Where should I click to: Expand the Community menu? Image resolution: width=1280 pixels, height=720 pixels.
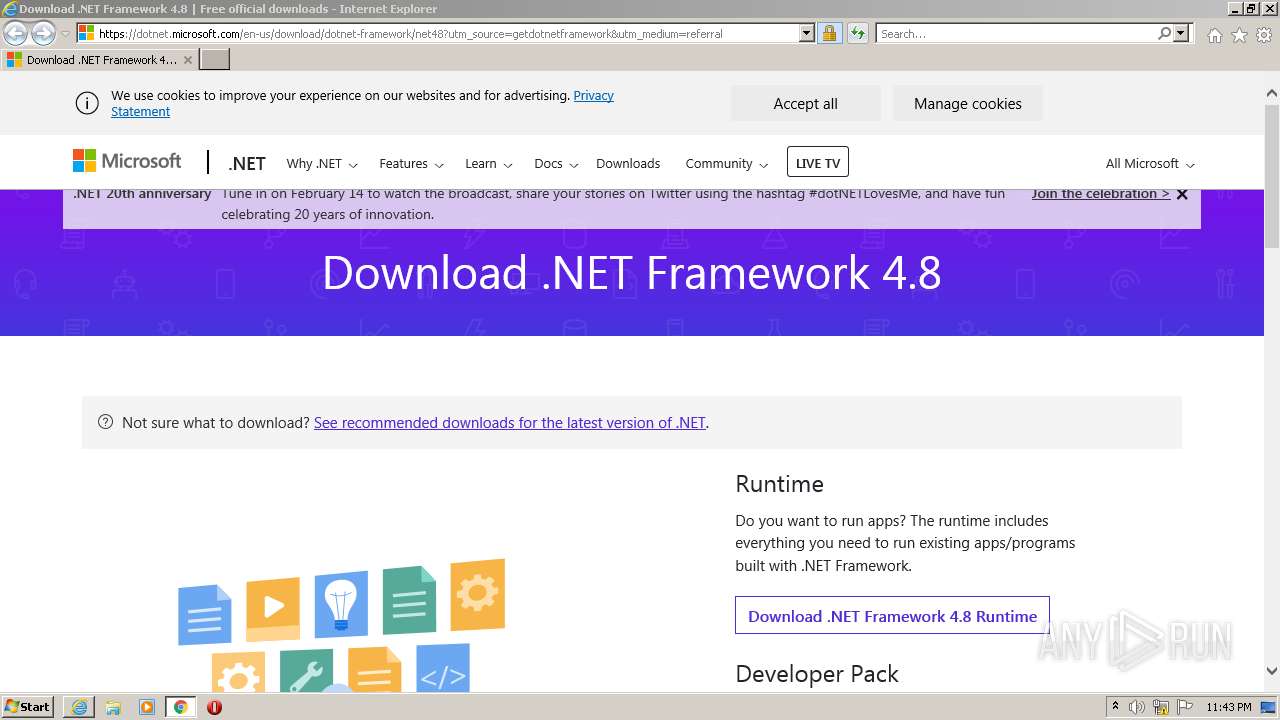(x=727, y=164)
